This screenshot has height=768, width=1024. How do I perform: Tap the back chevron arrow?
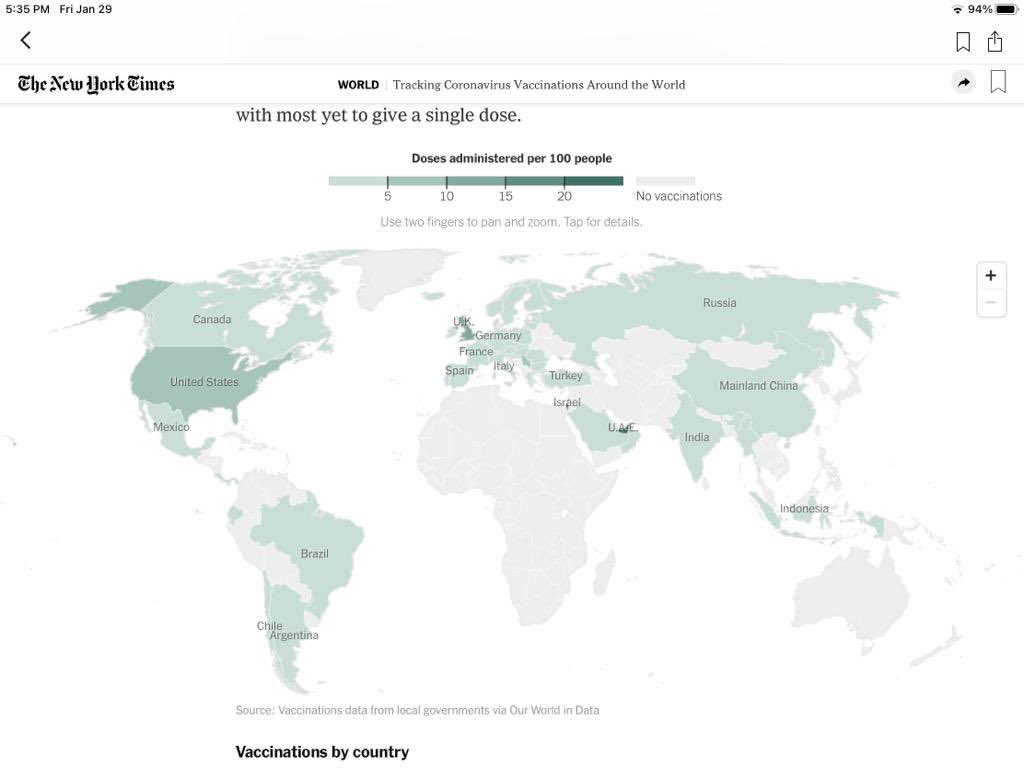(x=26, y=40)
